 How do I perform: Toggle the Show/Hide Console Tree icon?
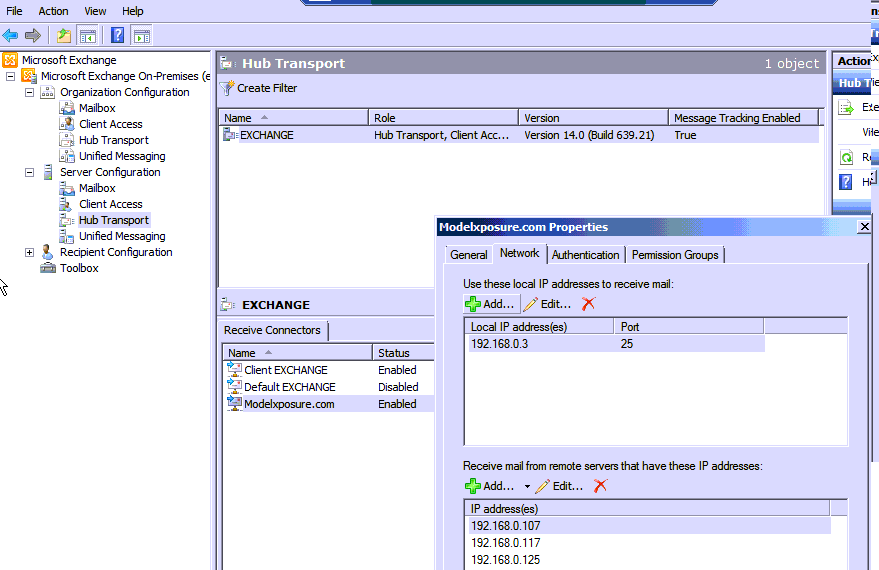point(87,36)
